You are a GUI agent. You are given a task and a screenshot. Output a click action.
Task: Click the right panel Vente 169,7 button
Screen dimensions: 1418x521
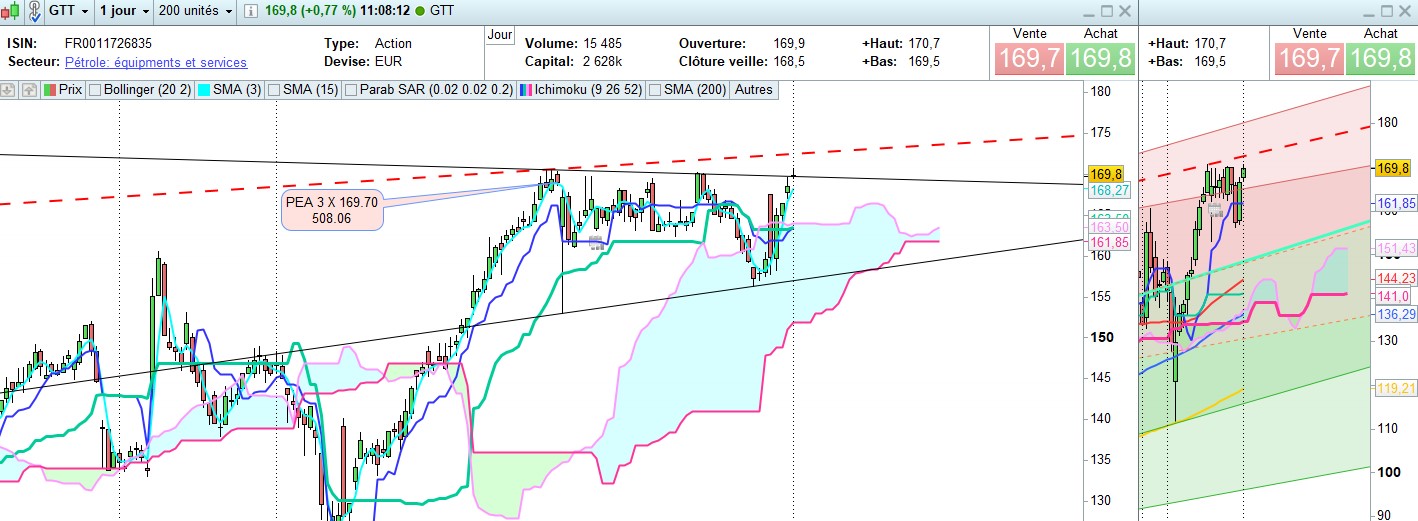[1310, 59]
